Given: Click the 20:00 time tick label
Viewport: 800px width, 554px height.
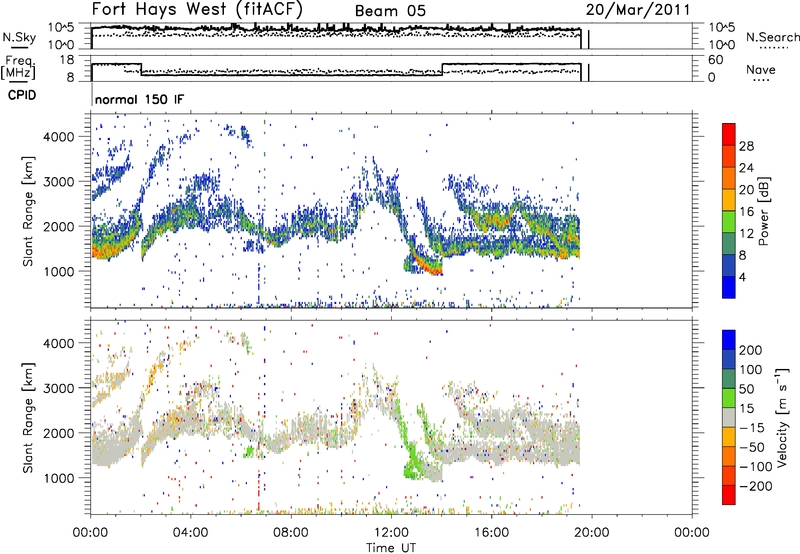Looking at the screenshot, I should [591, 533].
